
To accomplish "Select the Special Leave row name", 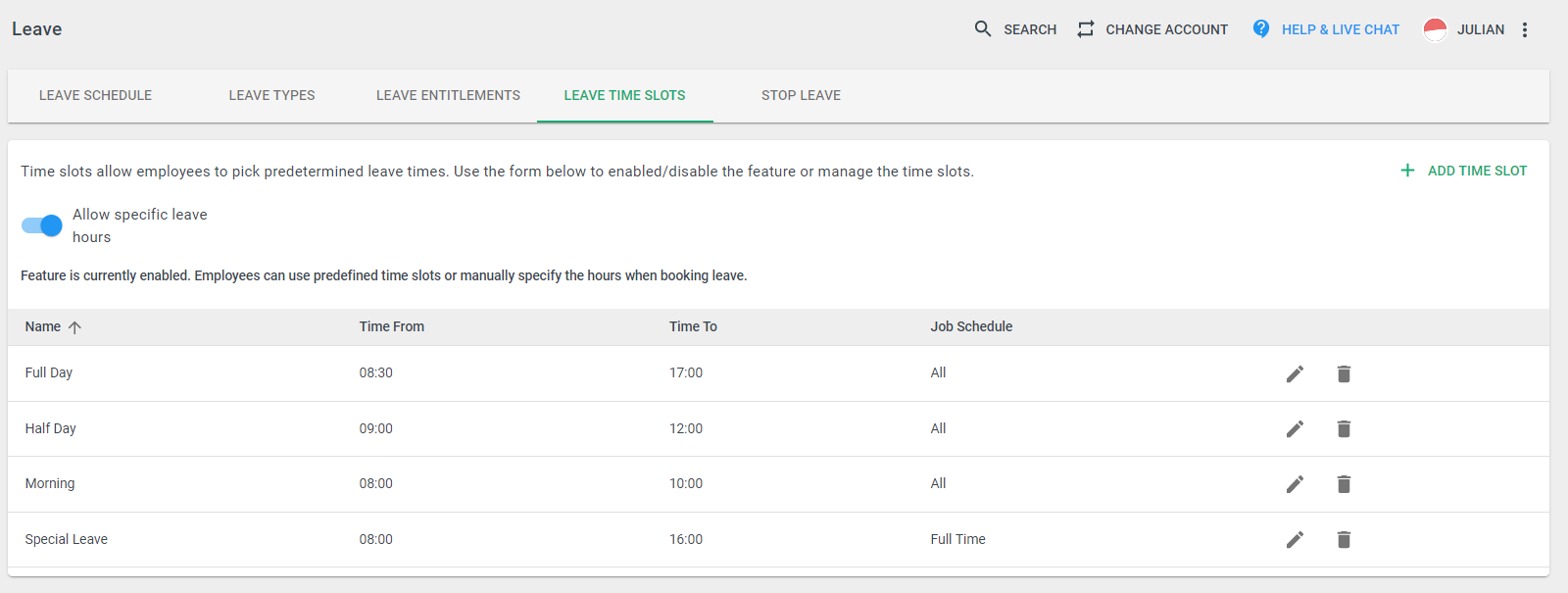I will click(x=67, y=539).
